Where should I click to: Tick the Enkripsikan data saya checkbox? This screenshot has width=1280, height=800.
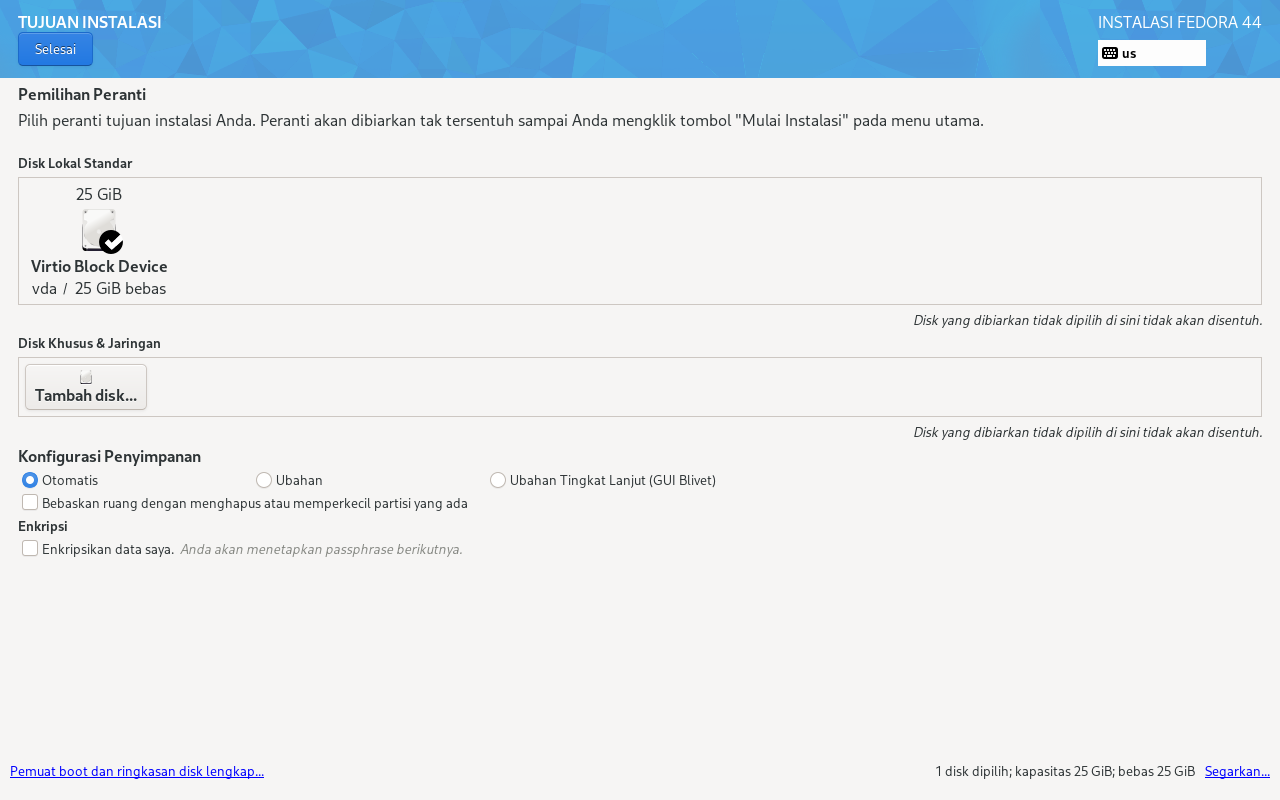[x=30, y=548]
